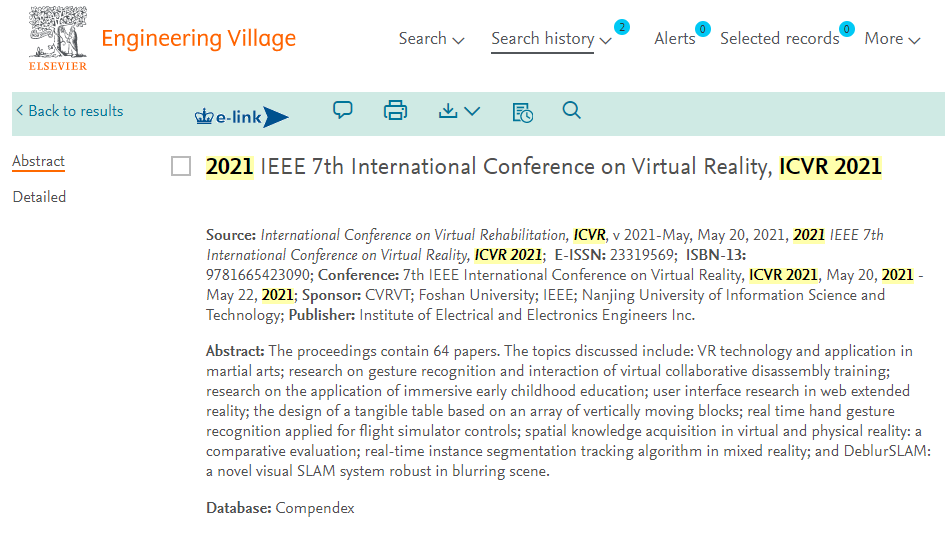Click the Elsevier tree logo

58,39
